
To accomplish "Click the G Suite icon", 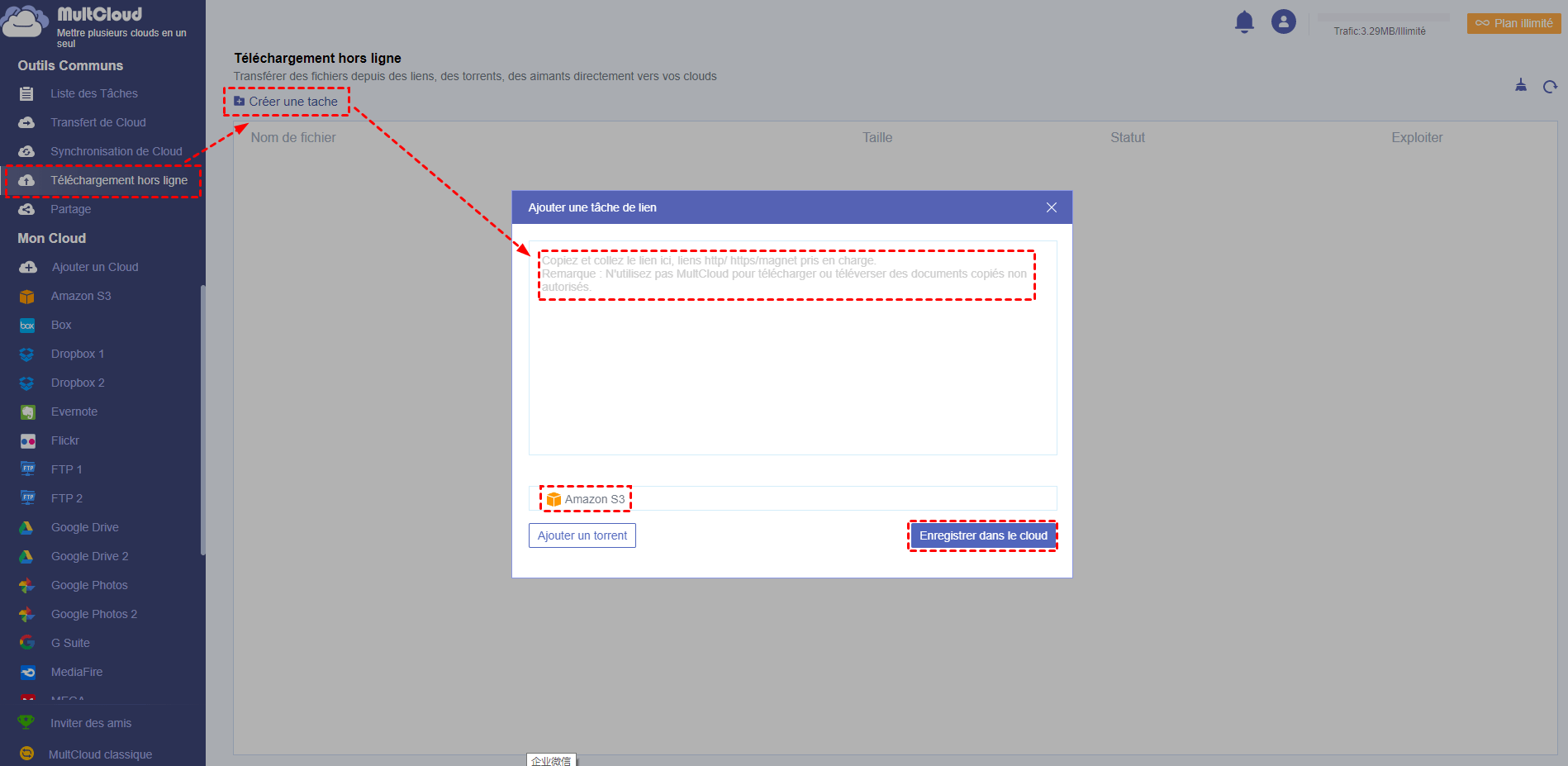I will click(x=27, y=643).
